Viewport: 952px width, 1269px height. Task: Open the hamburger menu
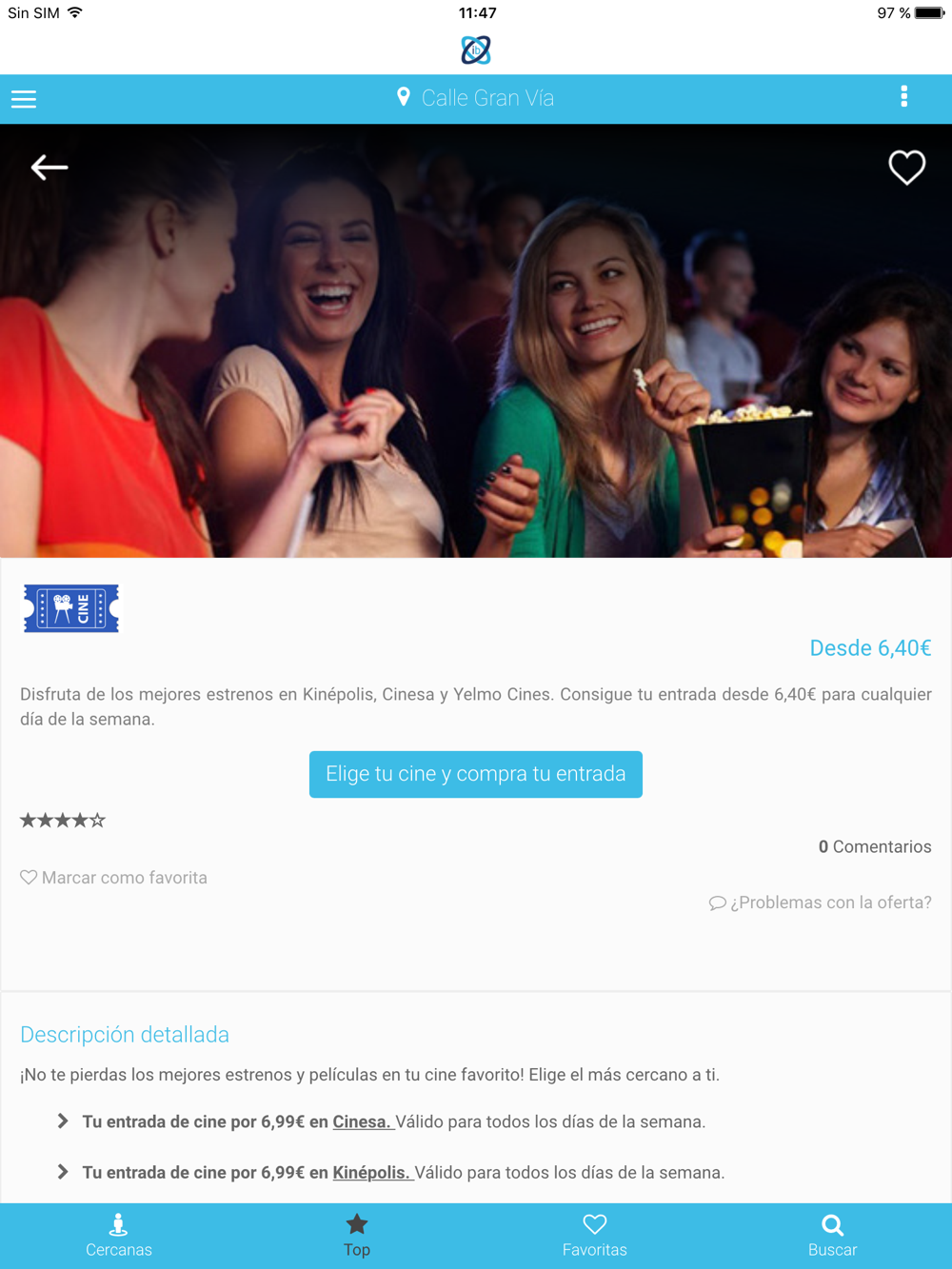click(x=24, y=99)
